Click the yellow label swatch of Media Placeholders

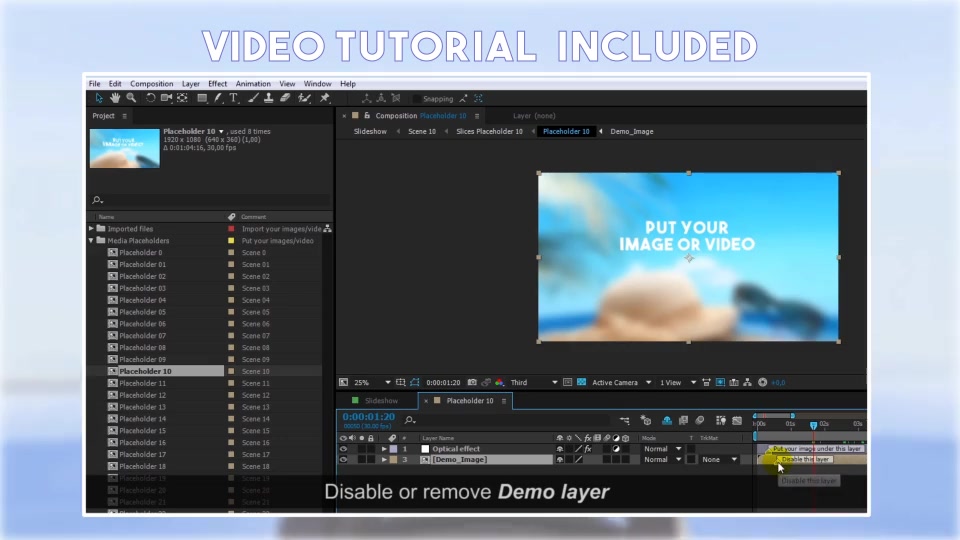(x=231, y=241)
